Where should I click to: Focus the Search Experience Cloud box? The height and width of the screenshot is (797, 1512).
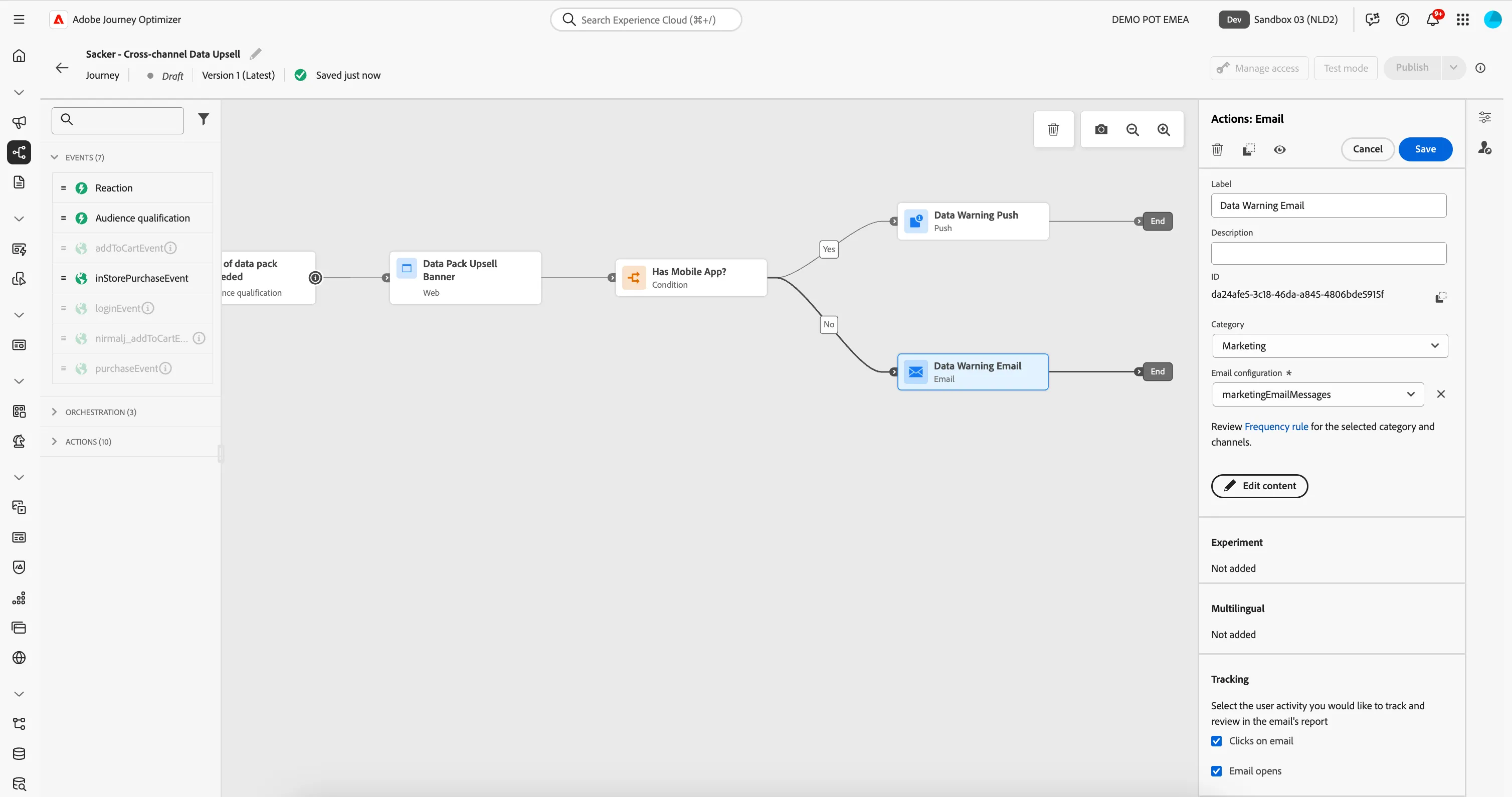[646, 20]
